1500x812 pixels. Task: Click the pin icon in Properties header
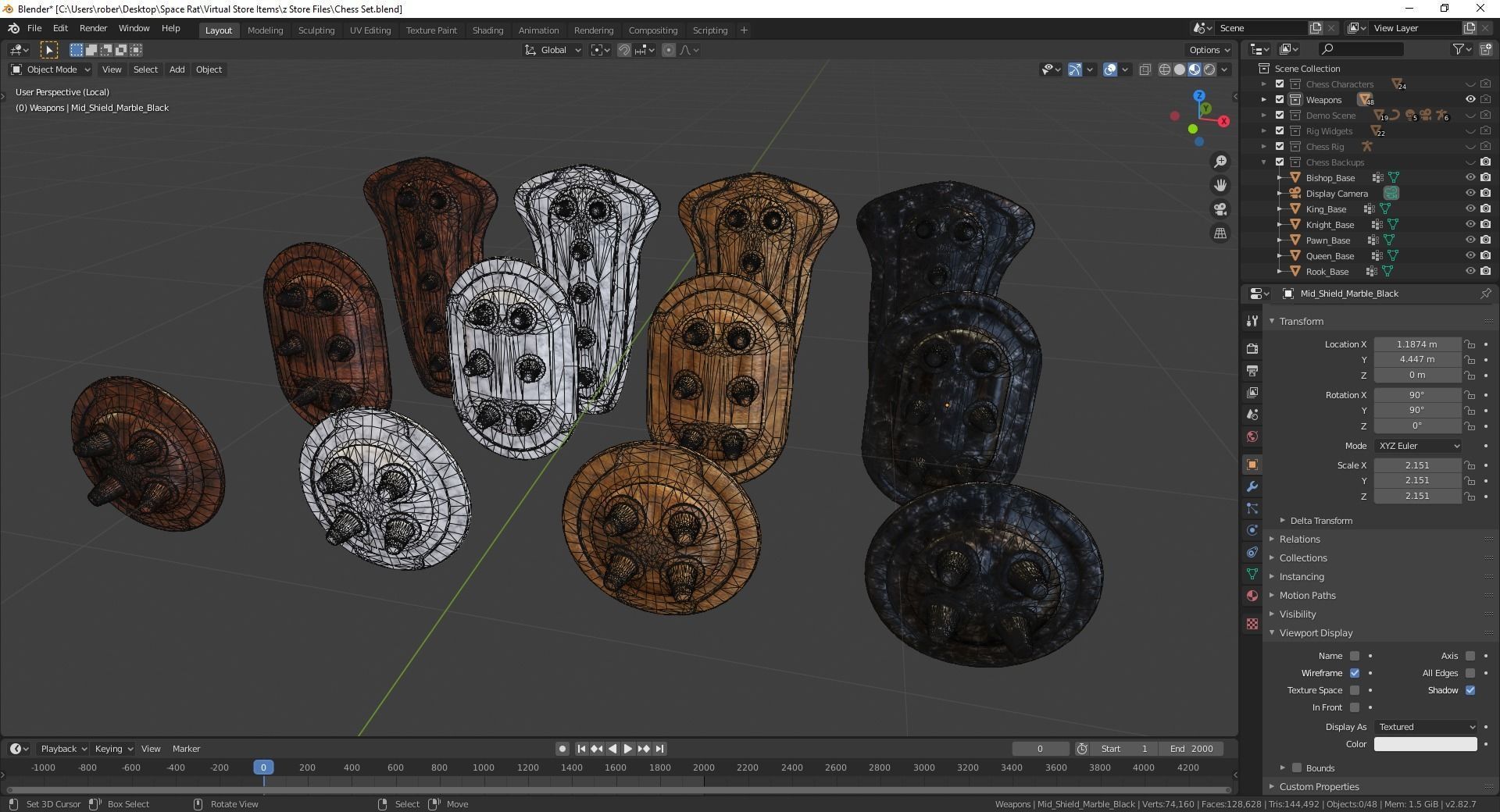[1485, 294]
